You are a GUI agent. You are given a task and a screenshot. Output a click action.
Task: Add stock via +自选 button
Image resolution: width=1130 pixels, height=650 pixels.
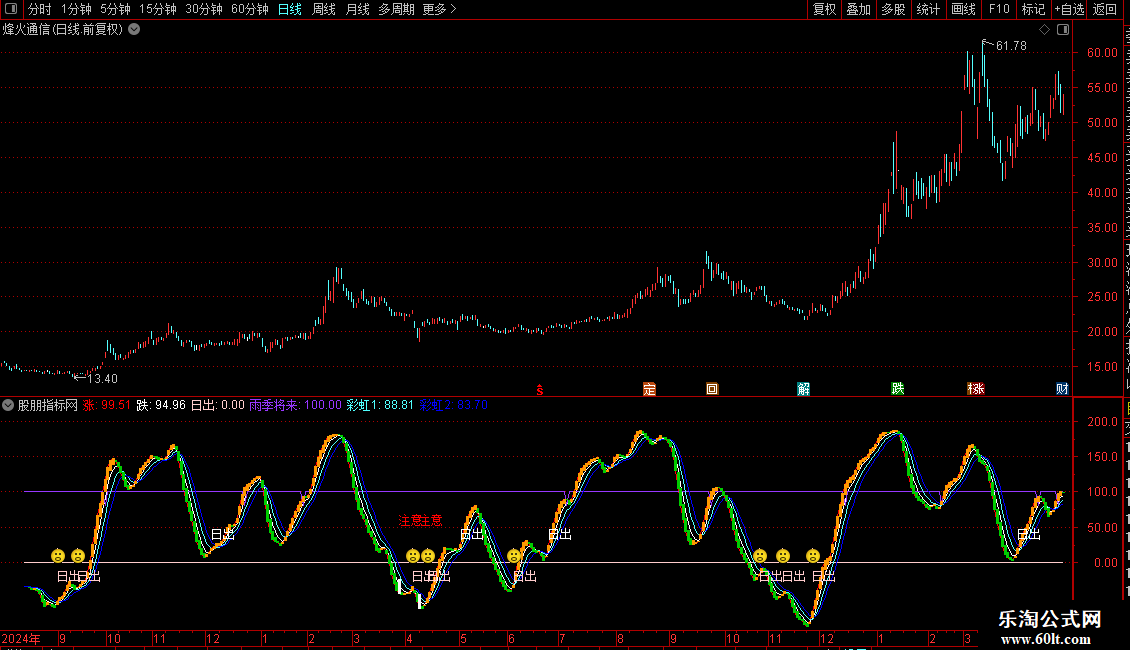1069,9
